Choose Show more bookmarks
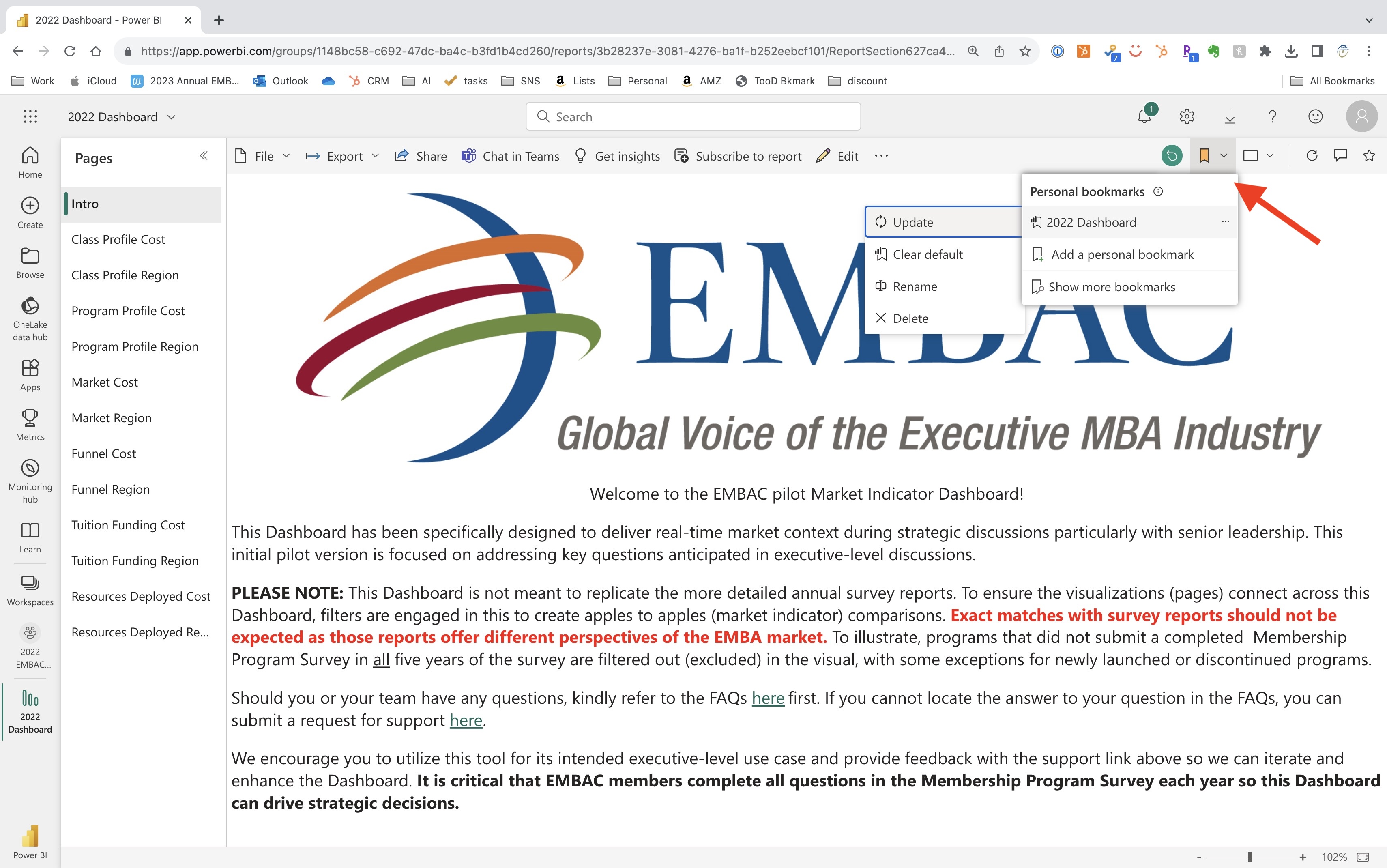The height and width of the screenshot is (868, 1387). [1129, 286]
